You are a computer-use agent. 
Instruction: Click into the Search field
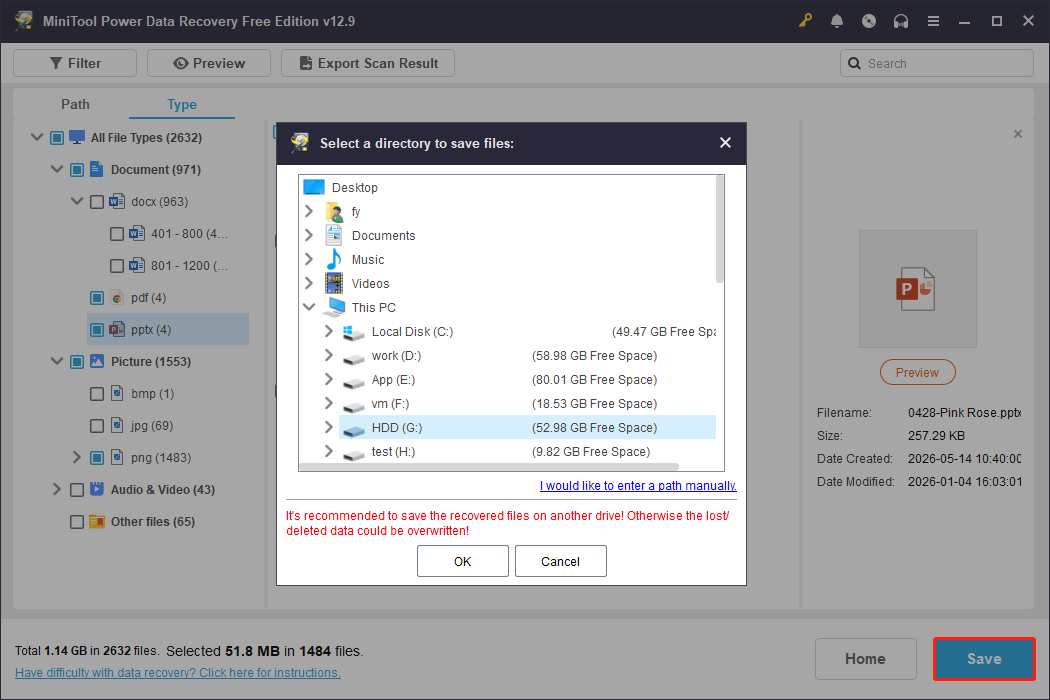click(x=937, y=63)
